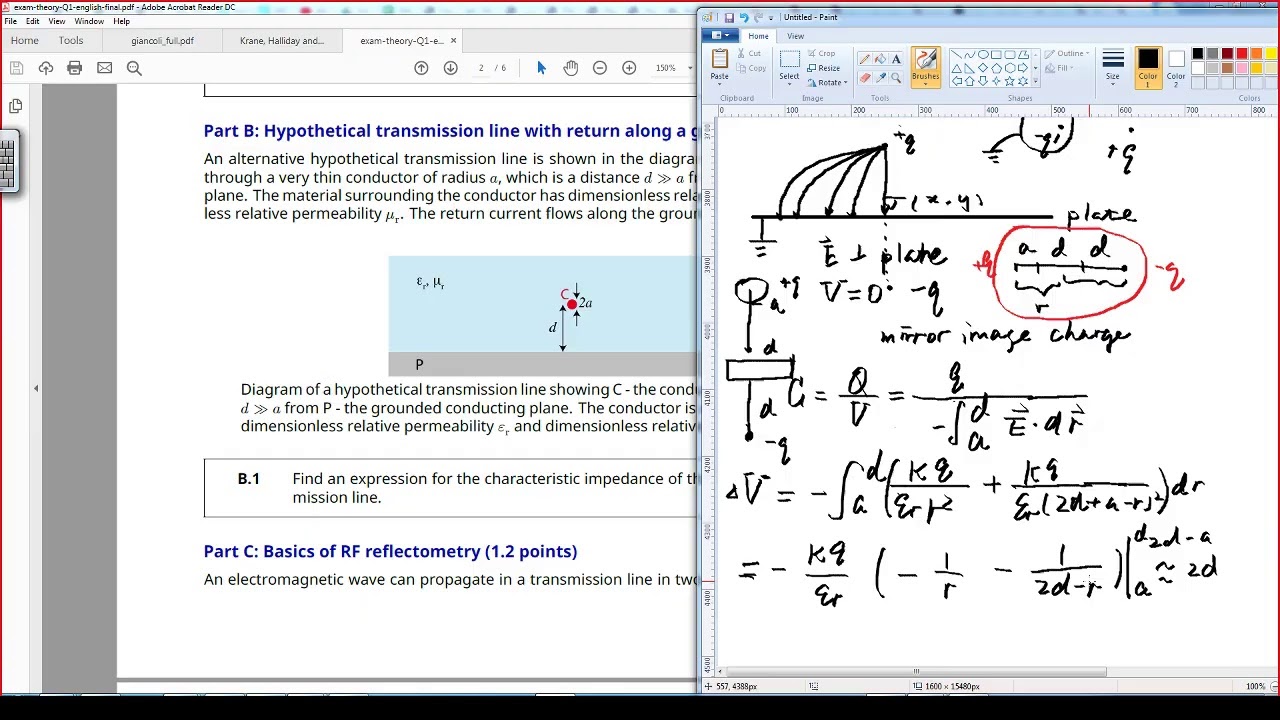The image size is (1280, 720).
Task: Click the cloud upload icon in Acrobat
Action: coord(45,68)
